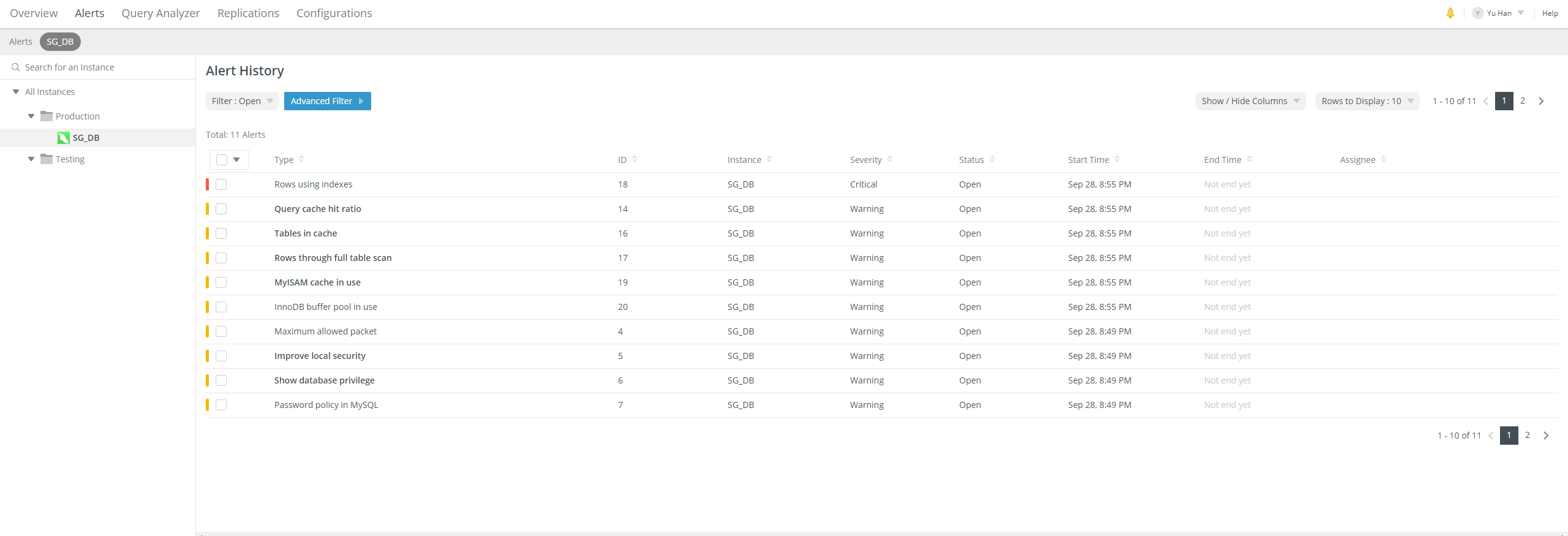Select the Query cache hit ratio checkbox

click(x=221, y=209)
